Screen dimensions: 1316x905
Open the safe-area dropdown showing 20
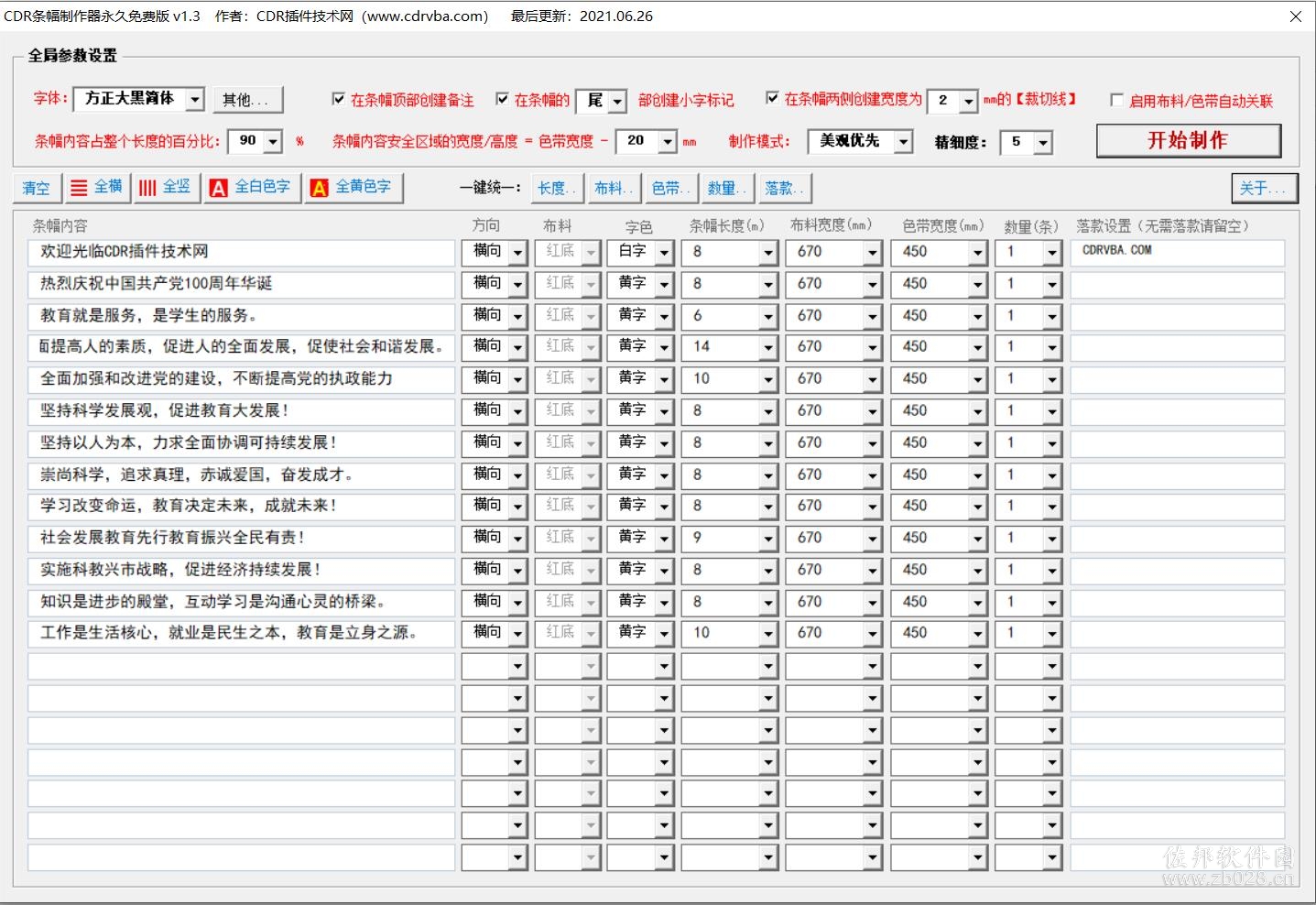668,142
